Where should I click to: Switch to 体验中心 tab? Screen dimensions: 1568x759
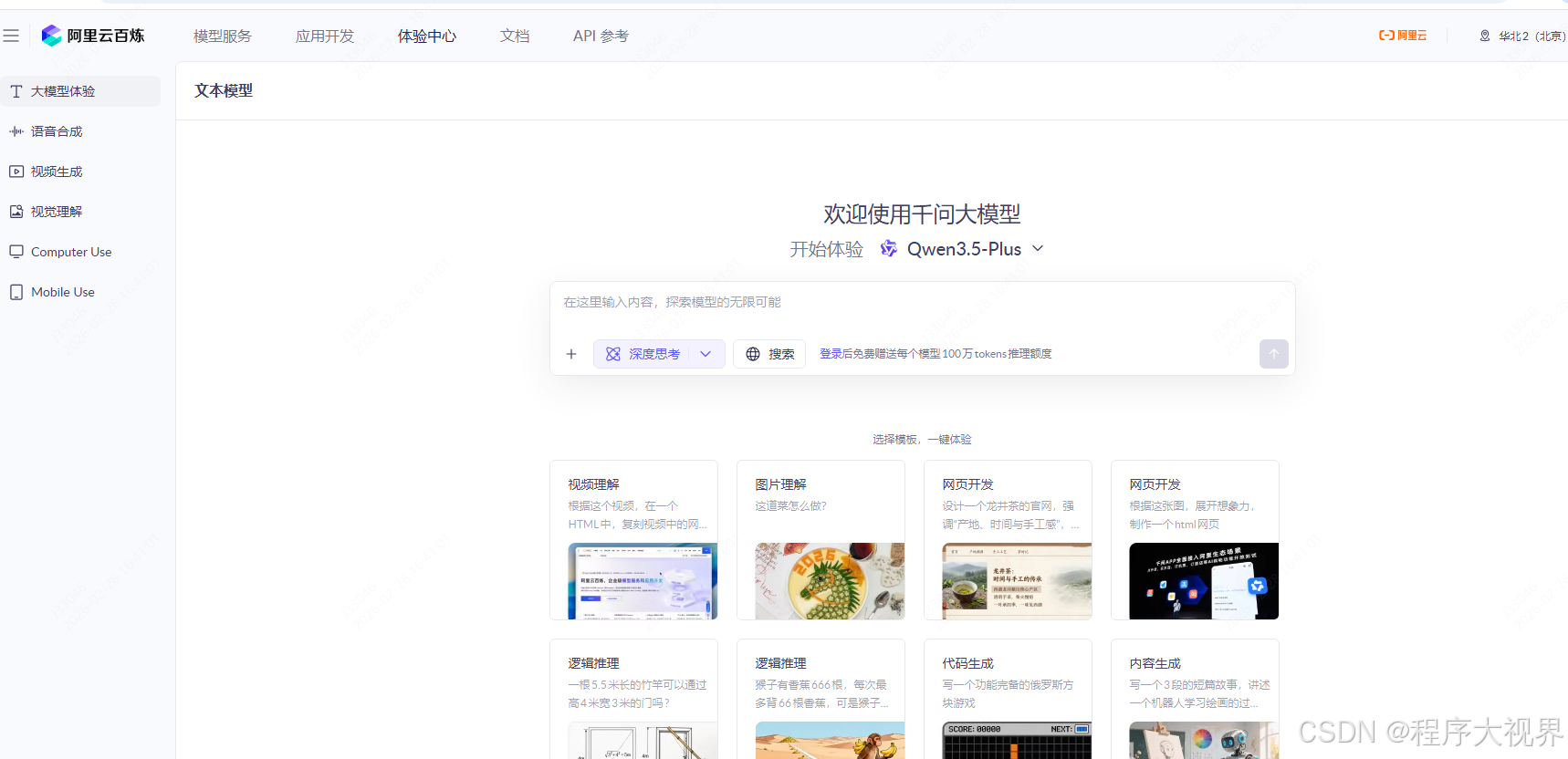click(x=427, y=36)
